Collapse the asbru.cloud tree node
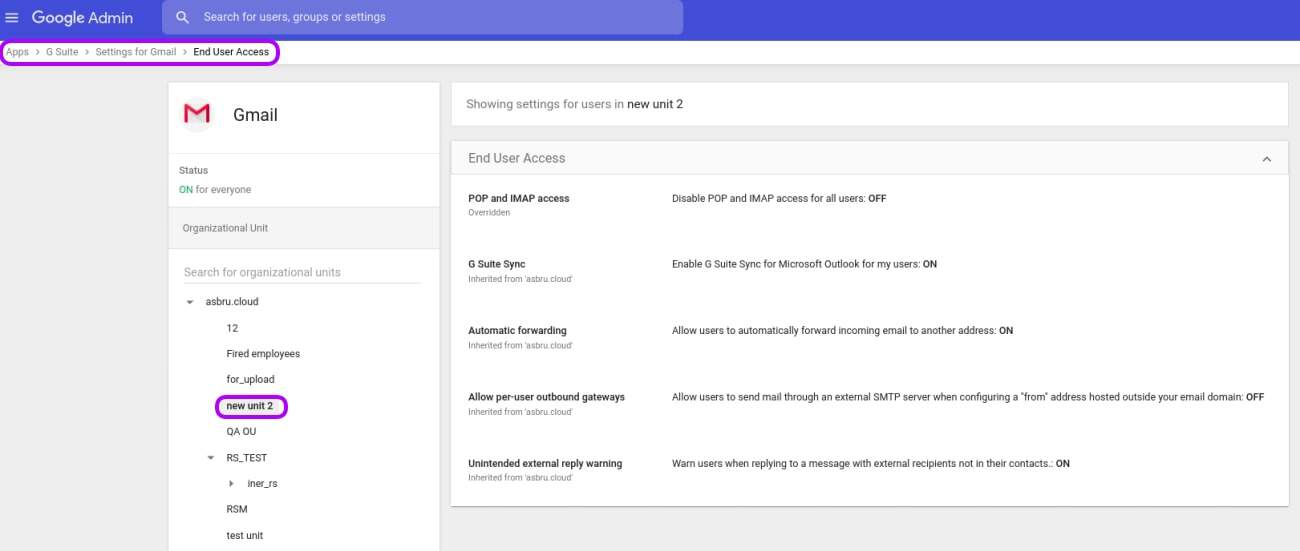 point(190,302)
